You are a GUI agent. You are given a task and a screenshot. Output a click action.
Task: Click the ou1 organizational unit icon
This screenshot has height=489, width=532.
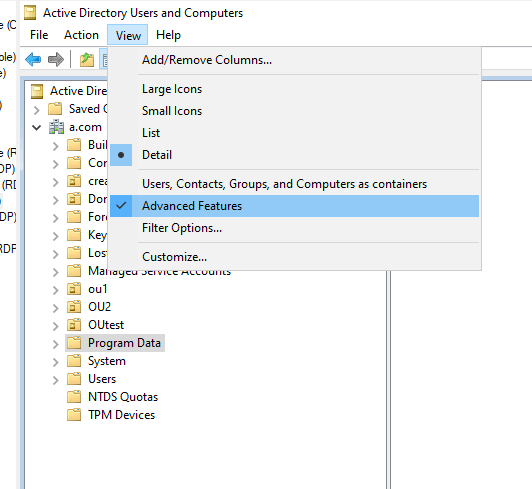pyautogui.click(x=74, y=289)
